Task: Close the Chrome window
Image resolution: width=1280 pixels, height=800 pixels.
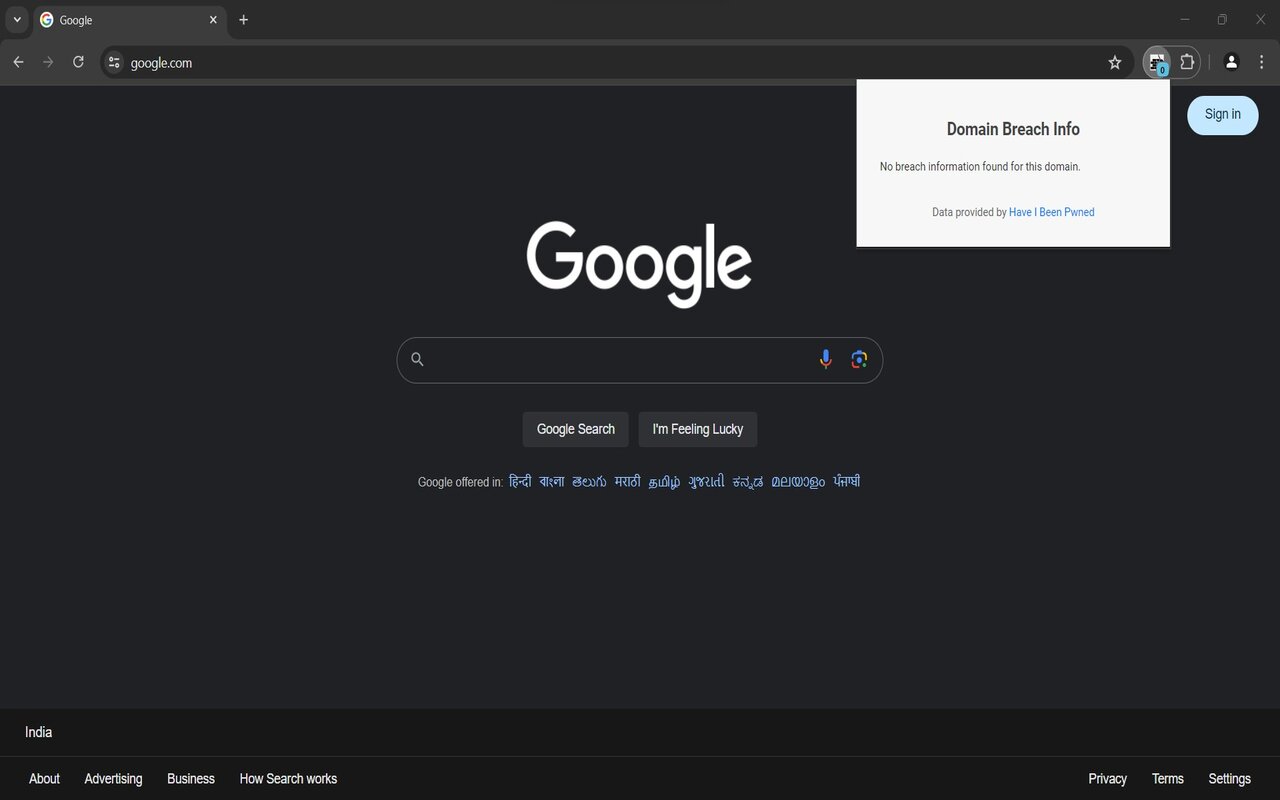Action: (1260, 19)
